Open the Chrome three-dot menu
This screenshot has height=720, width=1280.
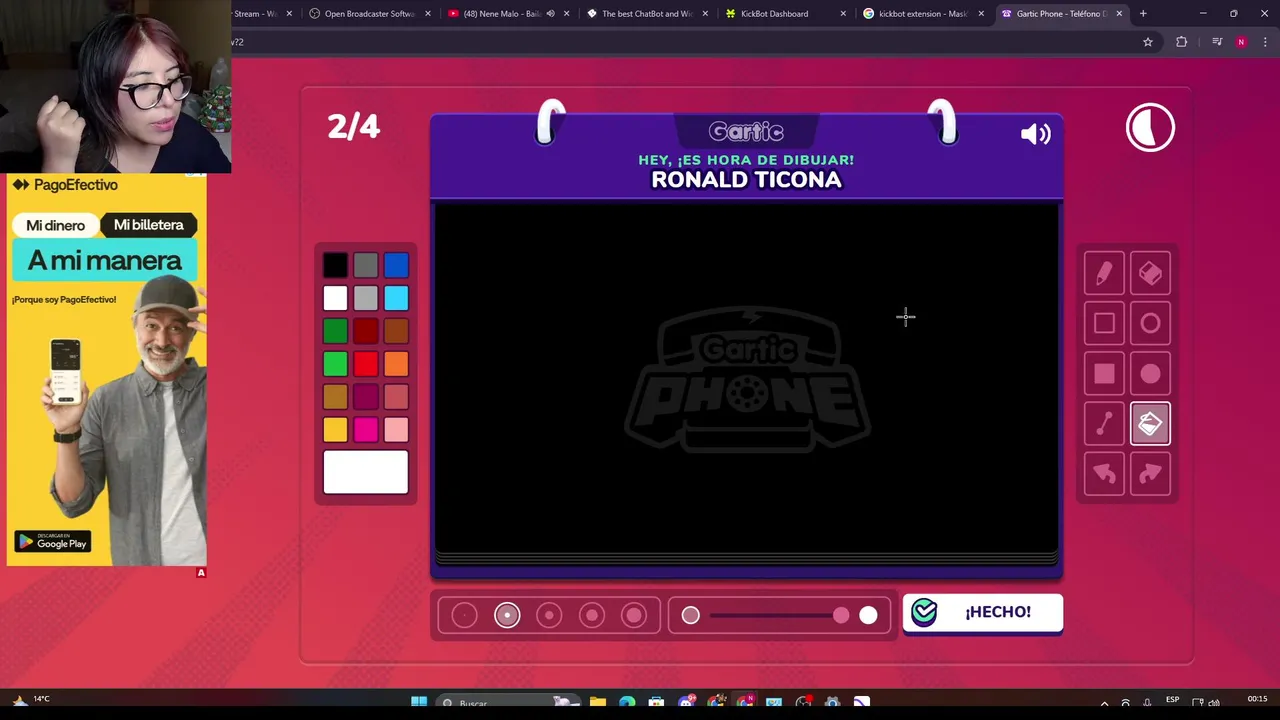(x=1265, y=42)
